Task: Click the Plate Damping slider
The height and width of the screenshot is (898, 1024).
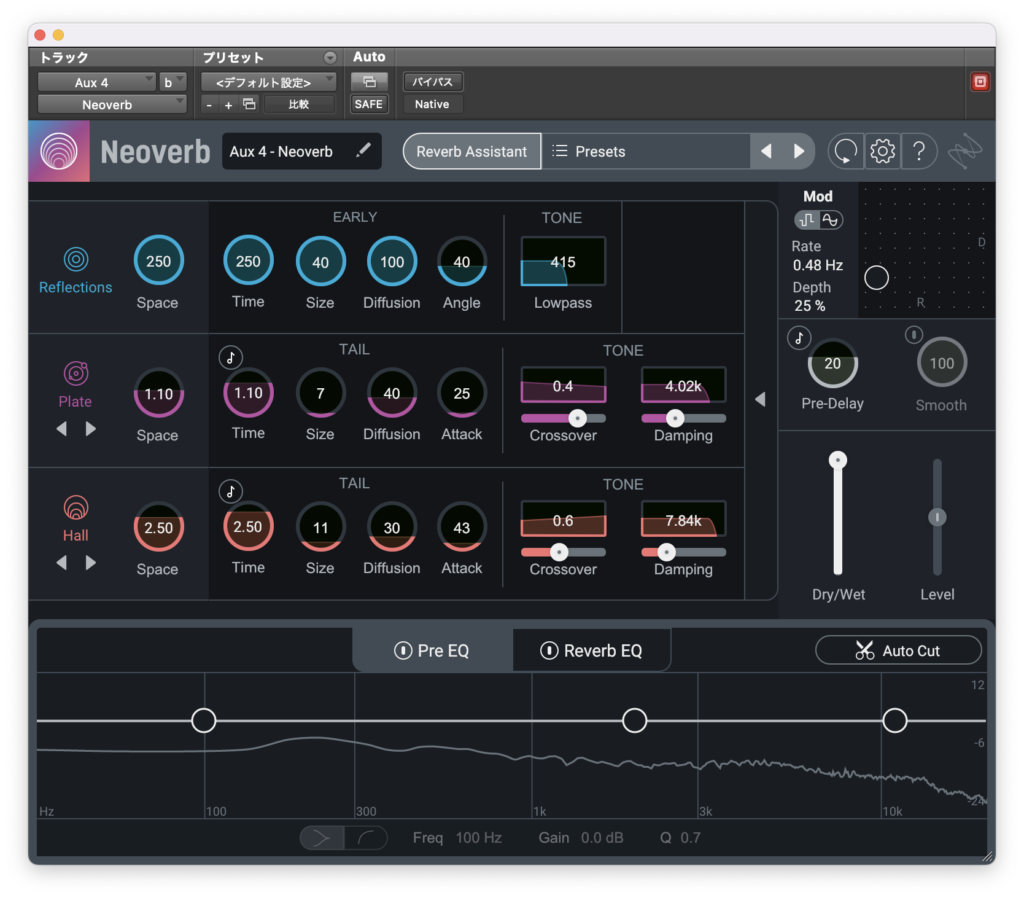Action: tap(683, 418)
